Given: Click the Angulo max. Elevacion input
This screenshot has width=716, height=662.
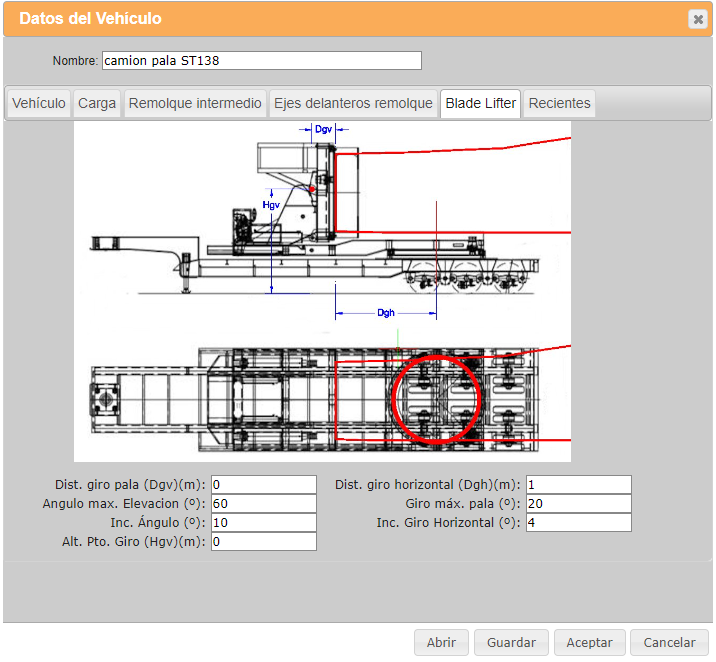Looking at the screenshot, I should click(263, 504).
